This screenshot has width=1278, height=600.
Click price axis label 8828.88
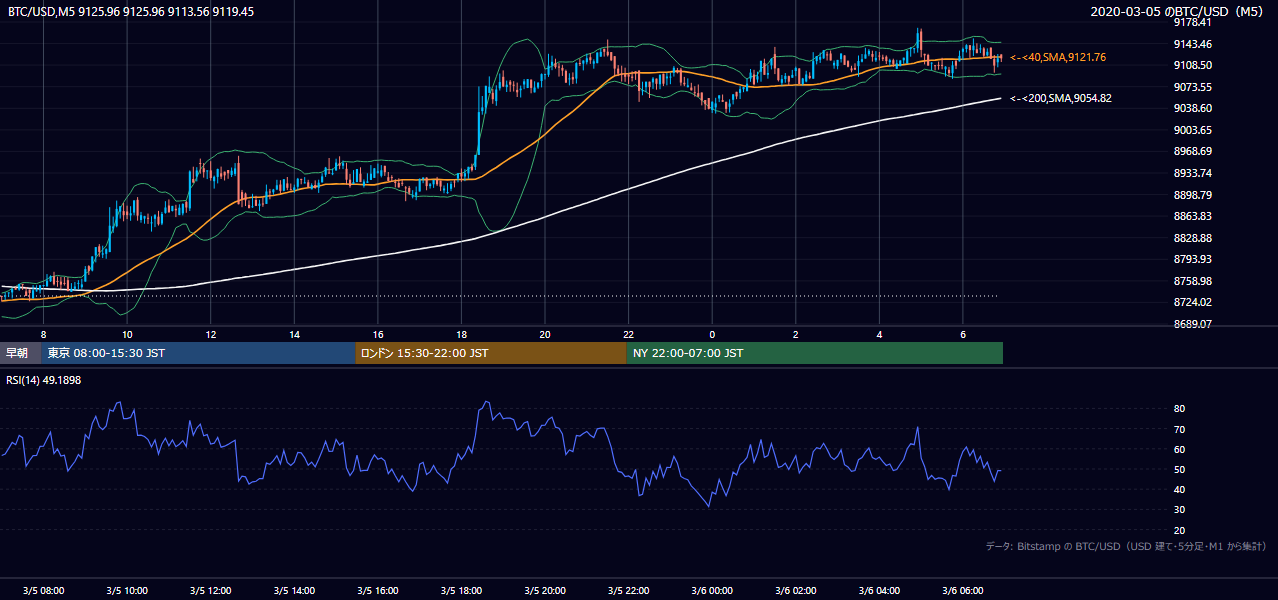pos(1192,238)
